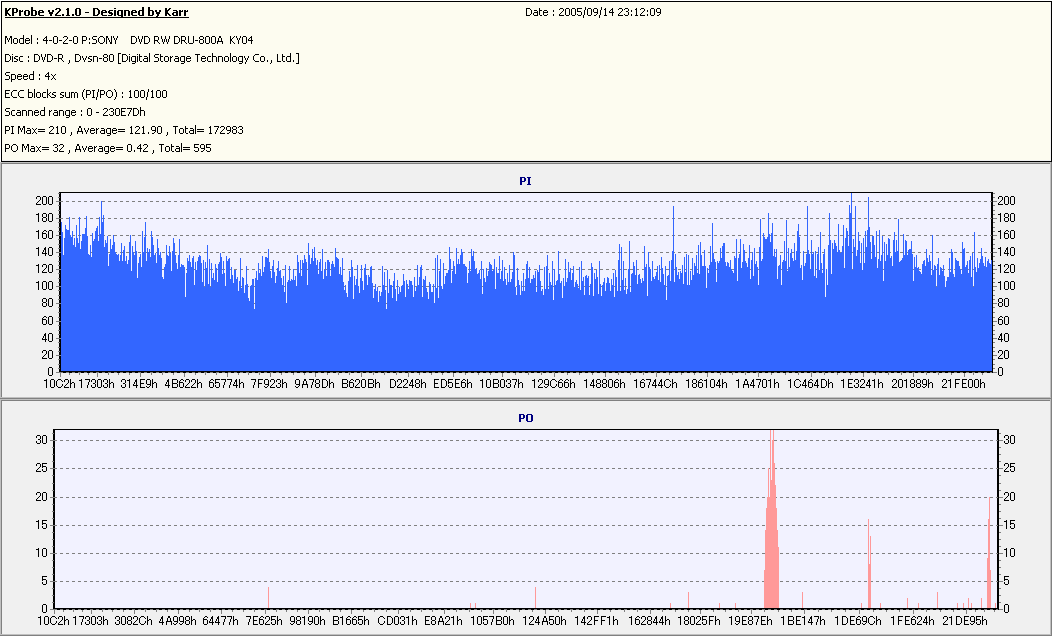Image resolution: width=1052 pixels, height=636 pixels.
Task: Click the 9A78Dh axis label
Action: pos(314,384)
